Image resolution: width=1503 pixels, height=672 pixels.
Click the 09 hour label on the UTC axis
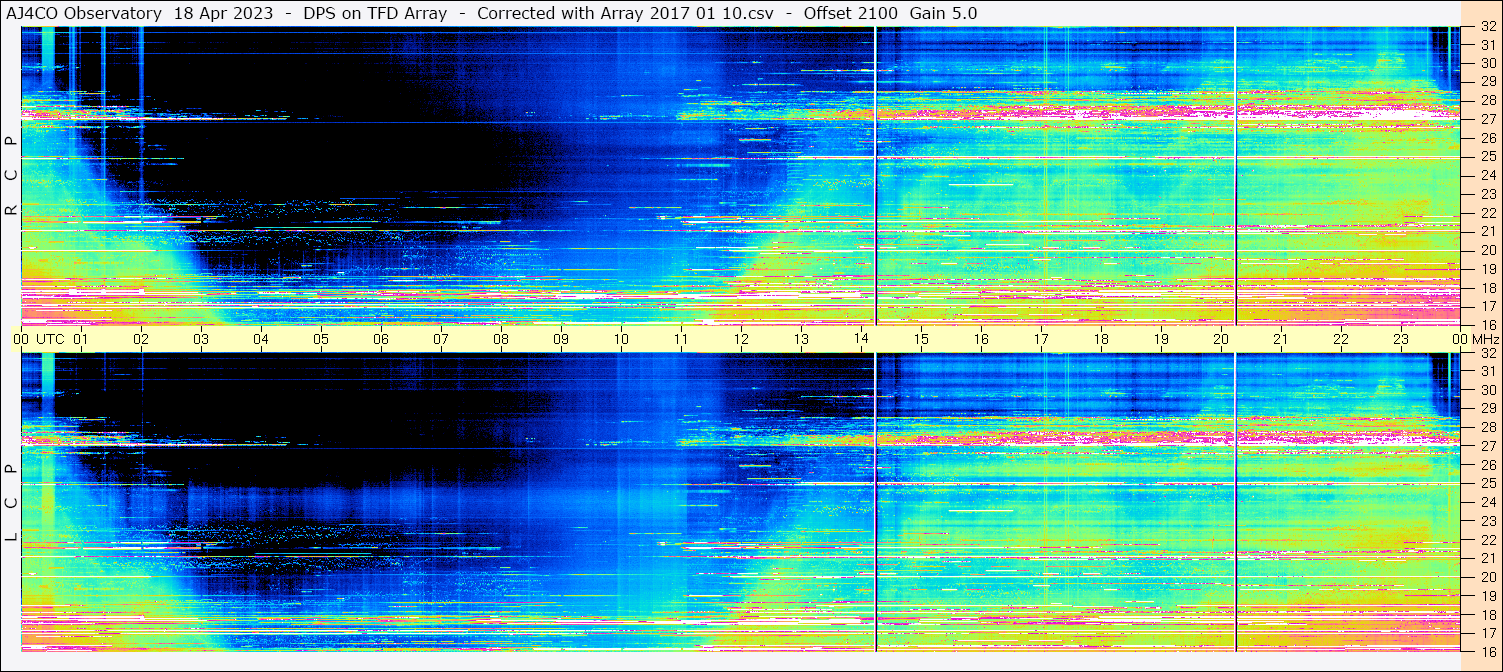tap(561, 339)
